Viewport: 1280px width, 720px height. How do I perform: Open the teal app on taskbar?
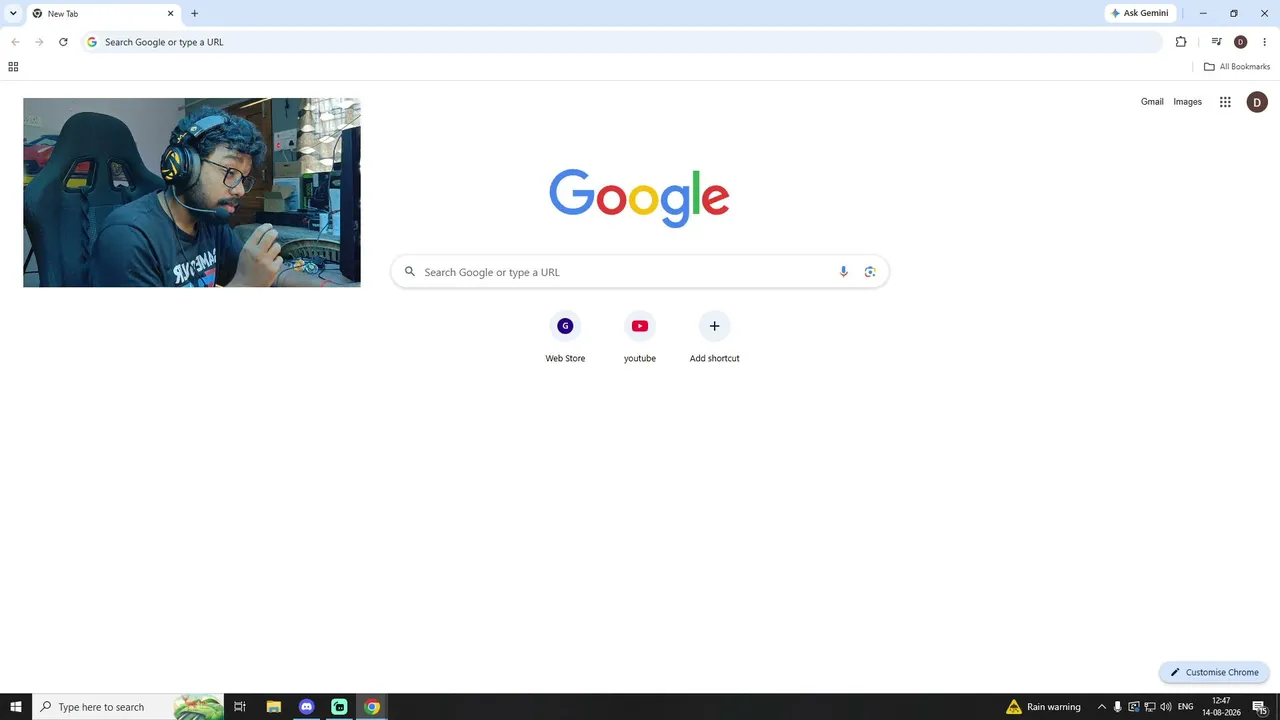click(x=339, y=707)
